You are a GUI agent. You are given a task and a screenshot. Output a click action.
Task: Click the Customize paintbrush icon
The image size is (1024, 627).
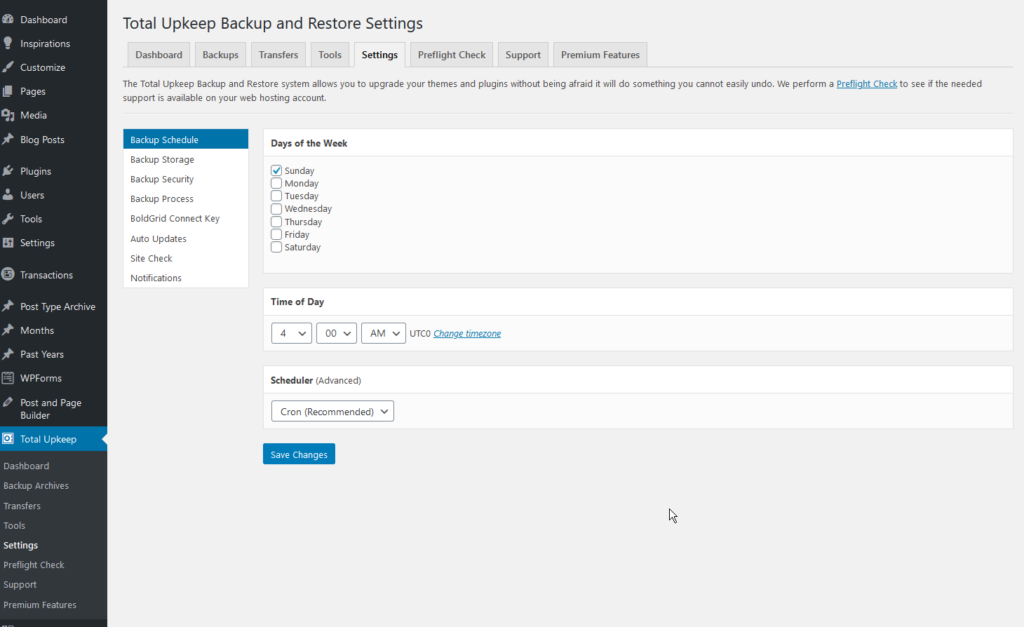click(9, 68)
